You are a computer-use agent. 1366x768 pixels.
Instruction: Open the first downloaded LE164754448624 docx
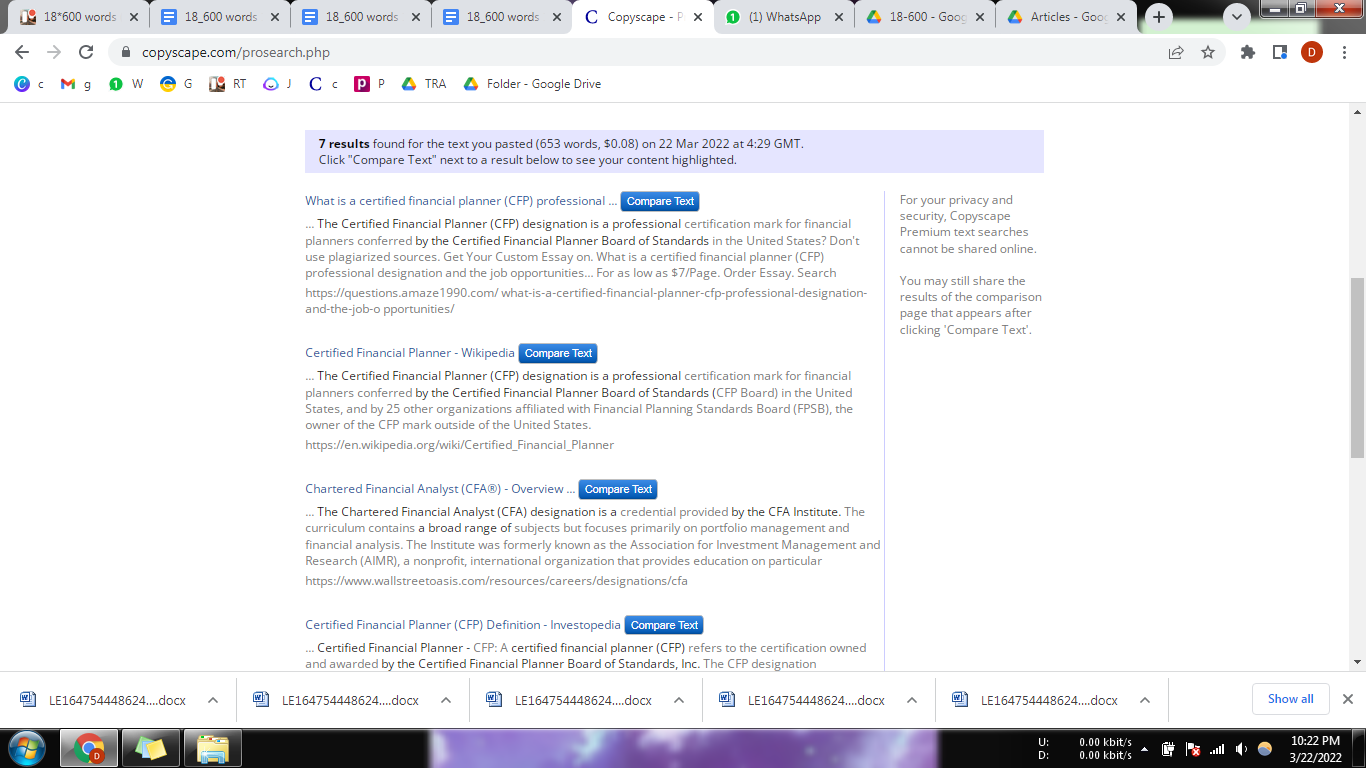click(x=103, y=700)
